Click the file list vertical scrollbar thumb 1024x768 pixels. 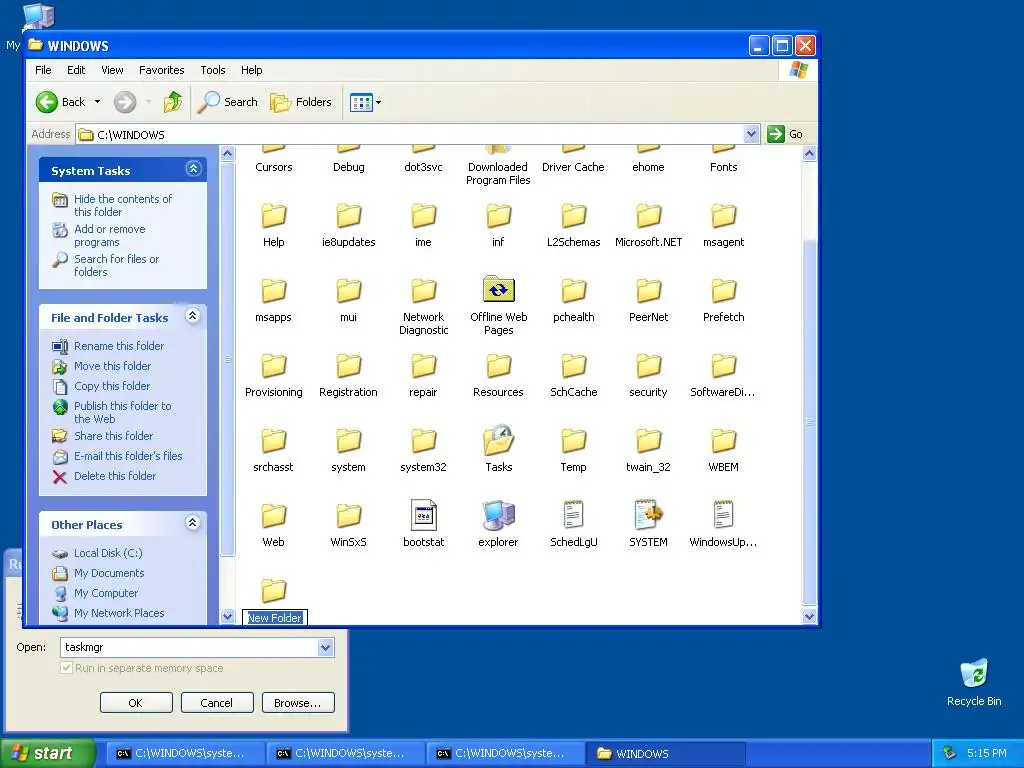click(809, 422)
